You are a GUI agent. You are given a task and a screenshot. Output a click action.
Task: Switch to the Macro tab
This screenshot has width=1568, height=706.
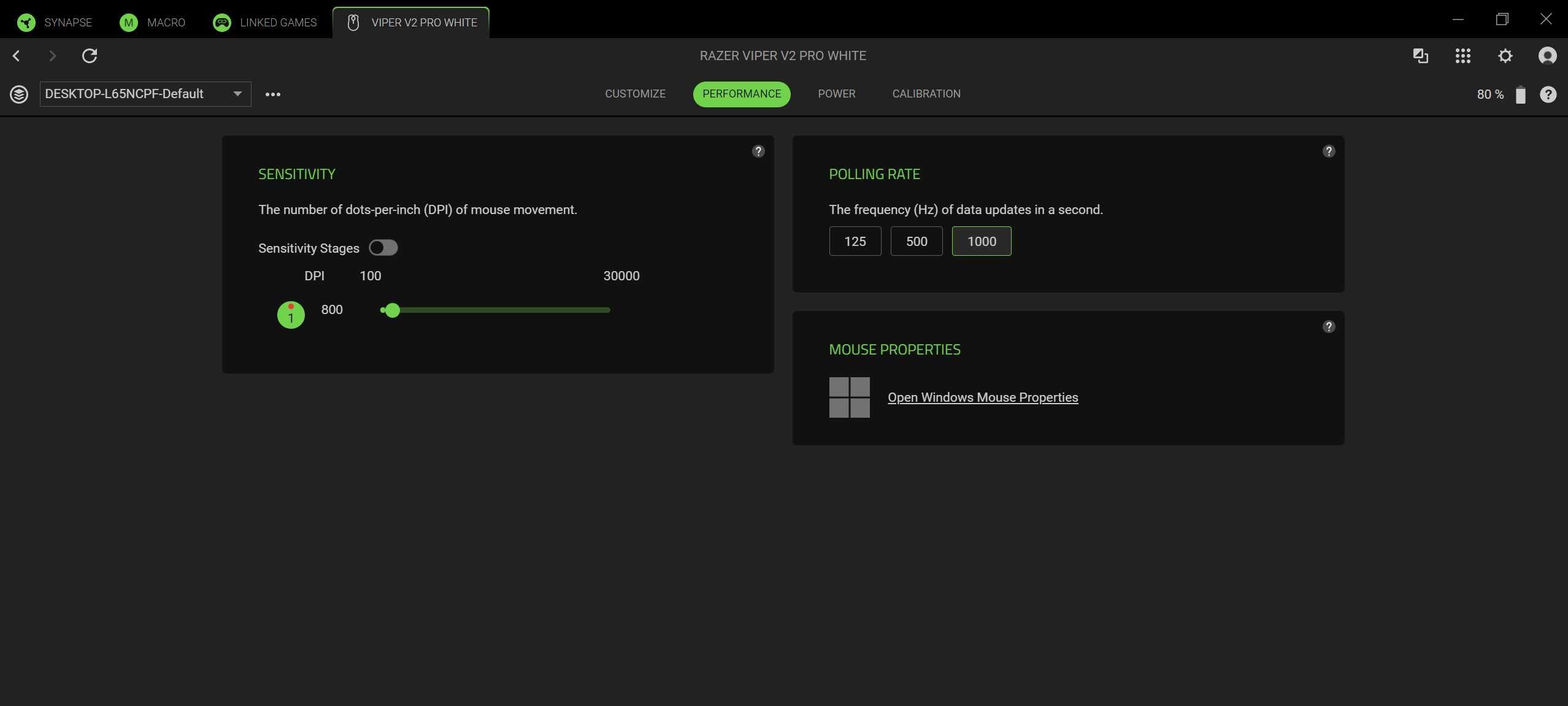[x=153, y=23]
